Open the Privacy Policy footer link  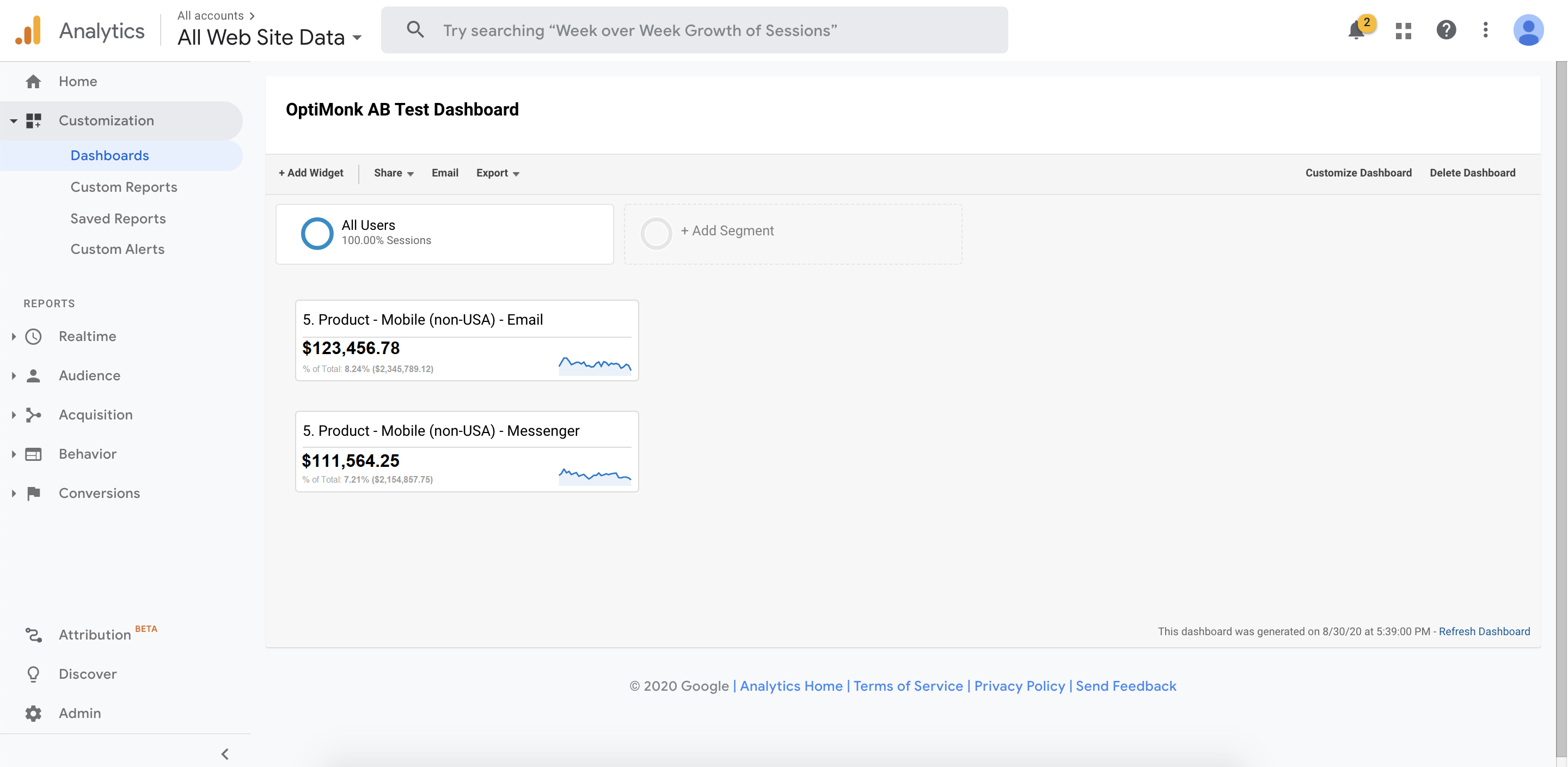point(1020,686)
